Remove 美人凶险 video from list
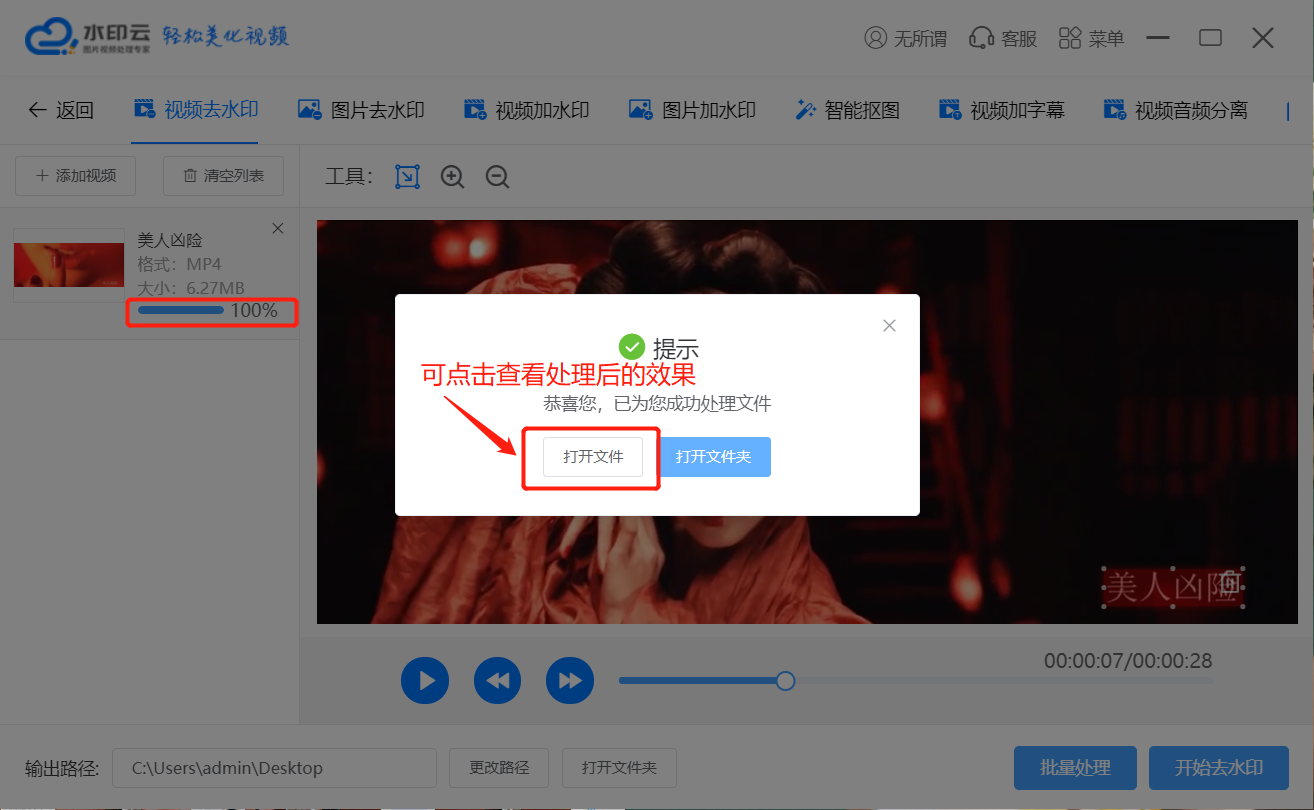 click(x=278, y=229)
